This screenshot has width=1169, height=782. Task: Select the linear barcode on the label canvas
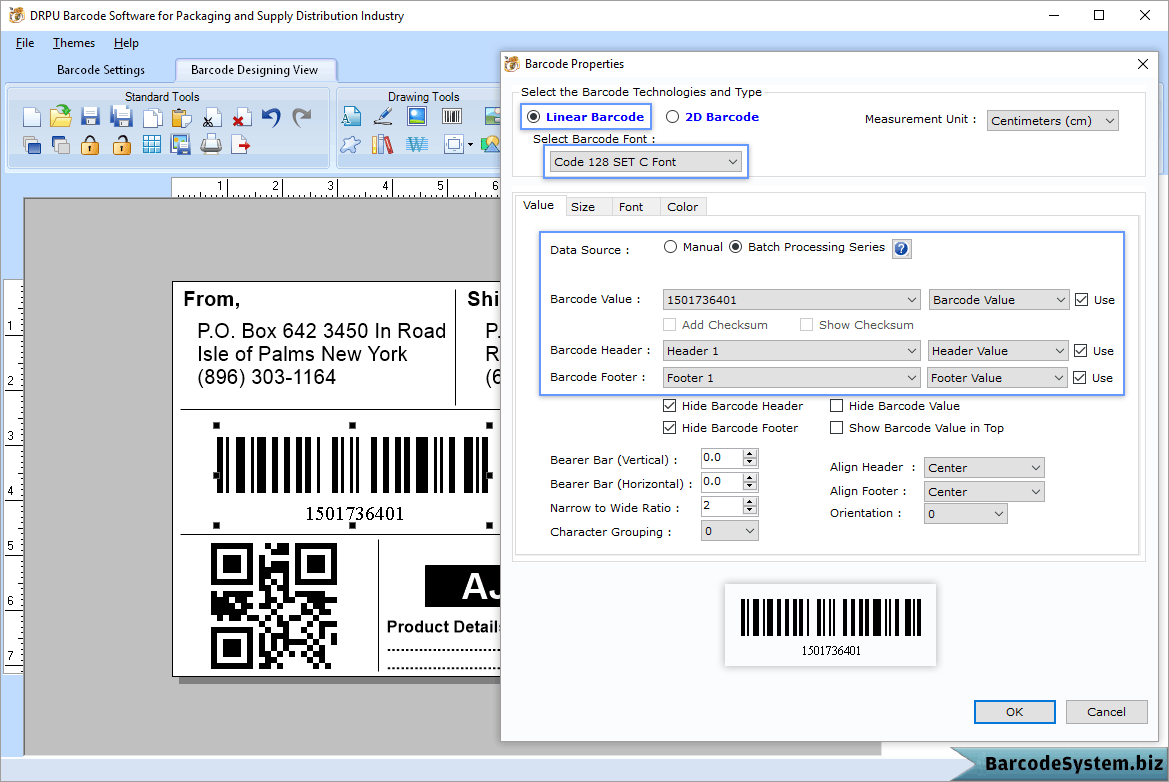(x=353, y=475)
